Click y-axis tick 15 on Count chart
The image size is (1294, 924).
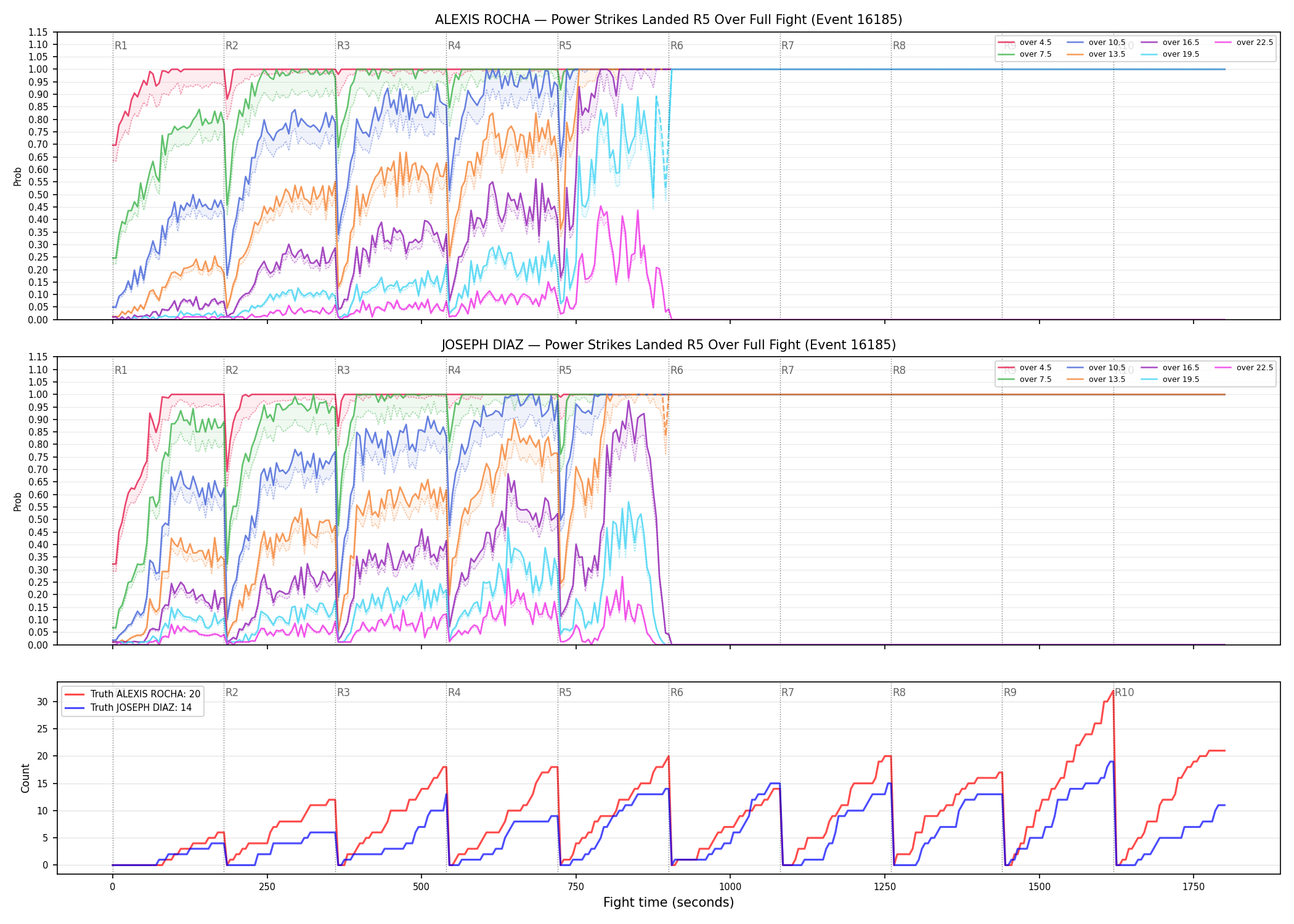click(43, 784)
